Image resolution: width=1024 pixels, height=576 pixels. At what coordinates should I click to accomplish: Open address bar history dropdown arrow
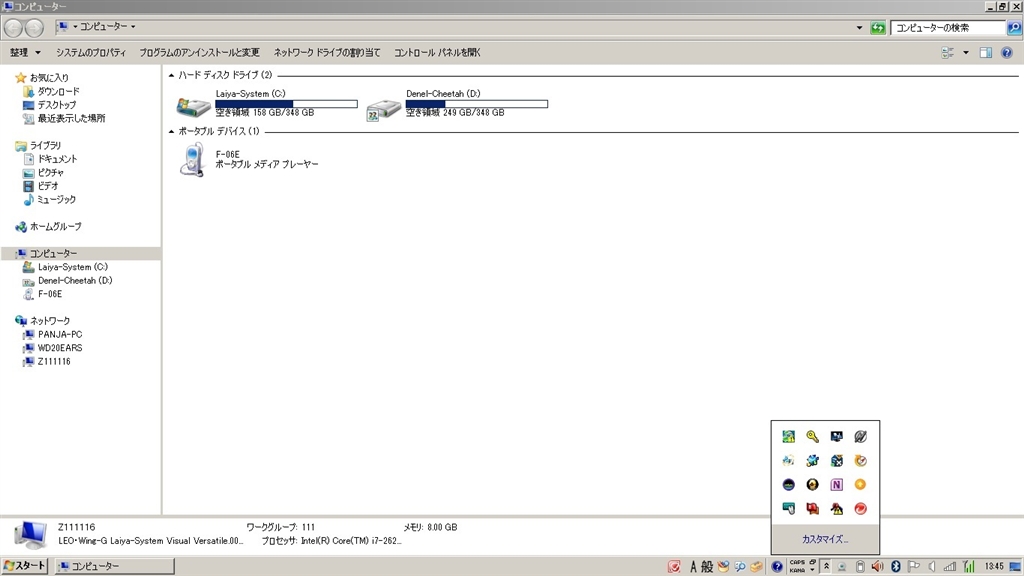pos(859,27)
